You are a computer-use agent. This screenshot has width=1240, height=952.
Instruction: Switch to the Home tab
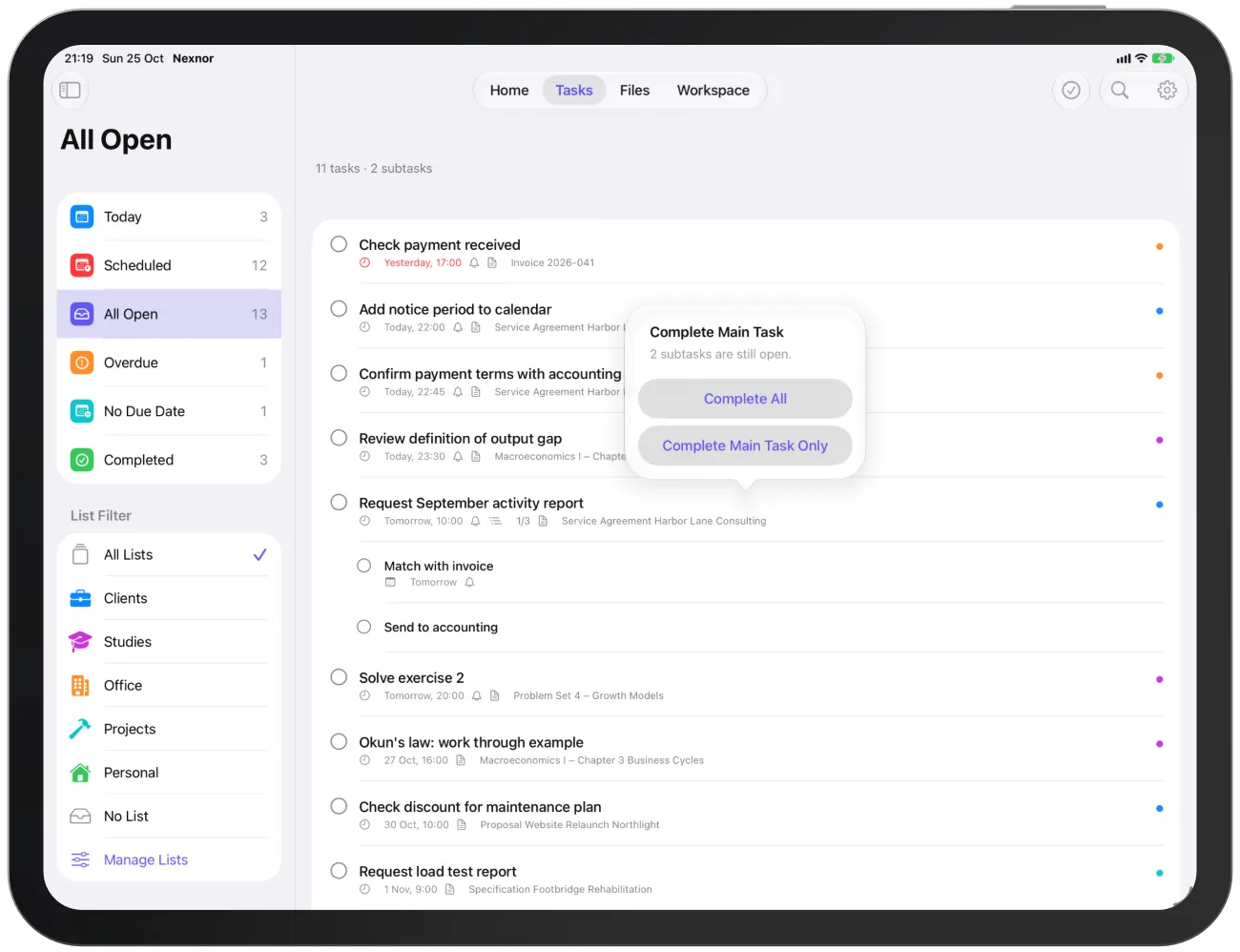509,91
